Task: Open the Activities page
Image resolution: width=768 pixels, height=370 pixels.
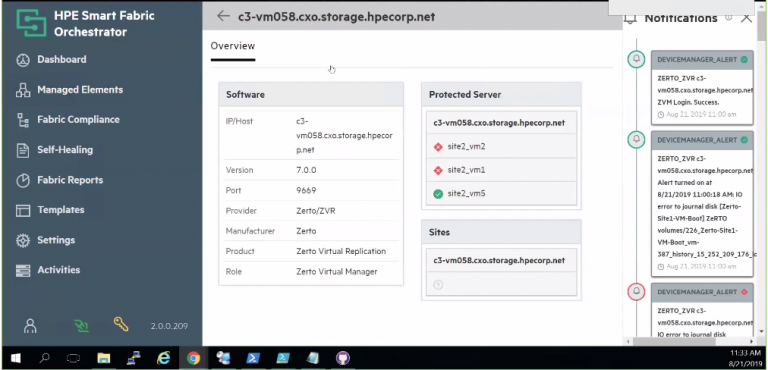Action: (48, 270)
